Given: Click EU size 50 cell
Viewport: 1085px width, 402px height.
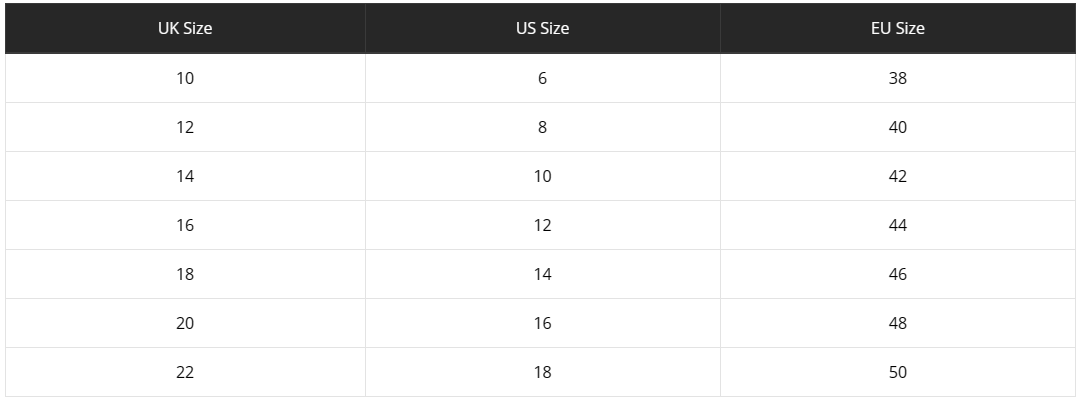Looking at the screenshot, I should (898, 372).
